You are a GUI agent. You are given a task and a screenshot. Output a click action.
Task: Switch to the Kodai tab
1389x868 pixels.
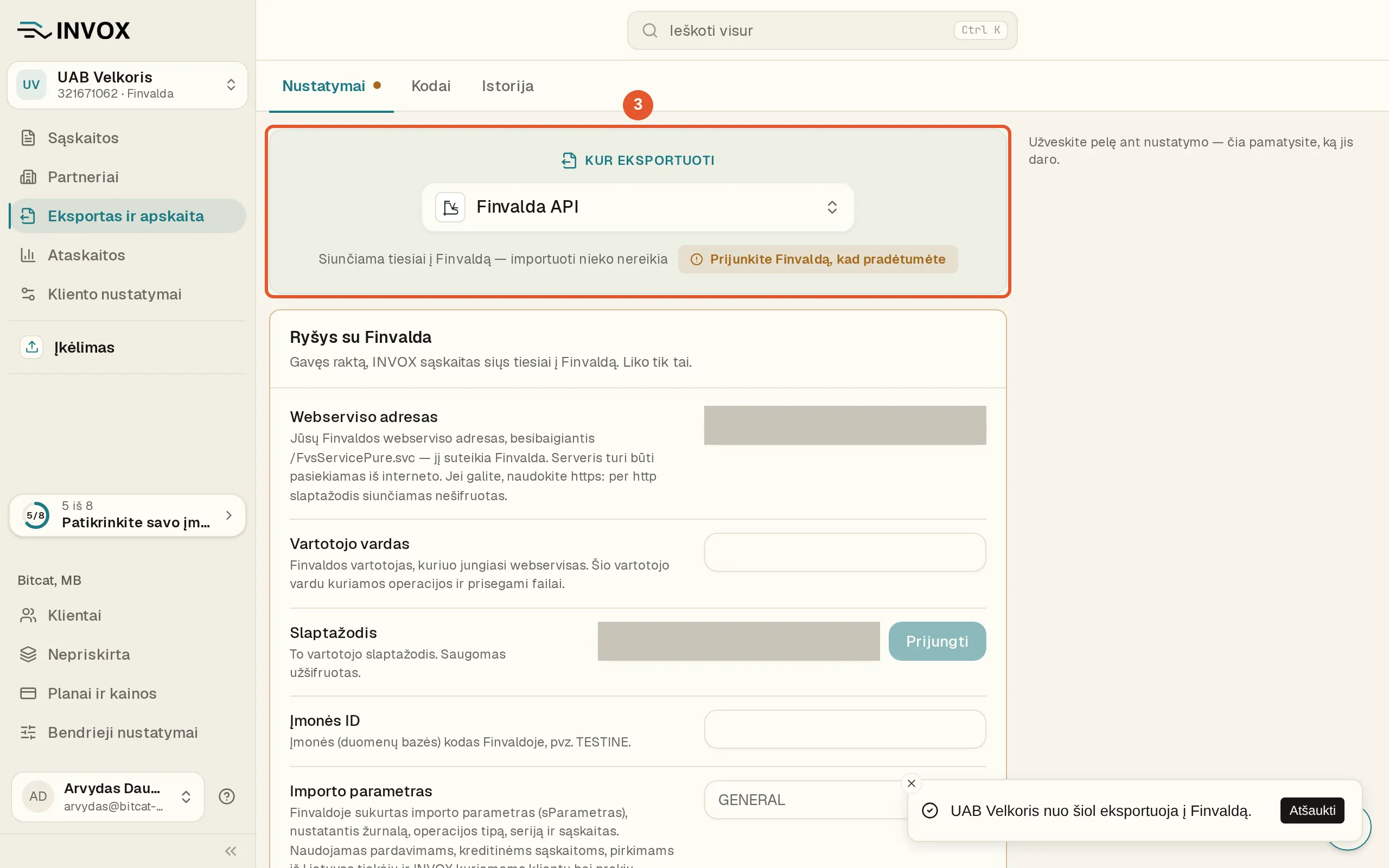pyautogui.click(x=431, y=86)
